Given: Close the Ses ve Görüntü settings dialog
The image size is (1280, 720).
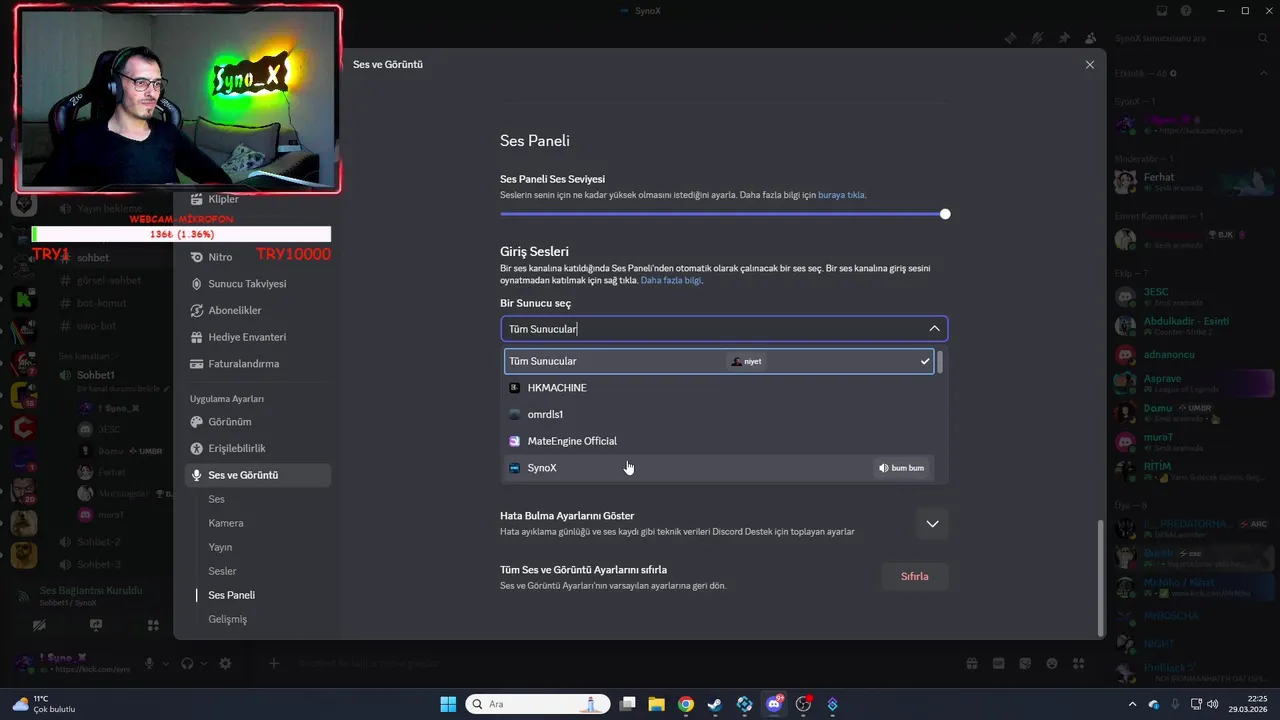Looking at the screenshot, I should pyautogui.click(x=1089, y=64).
